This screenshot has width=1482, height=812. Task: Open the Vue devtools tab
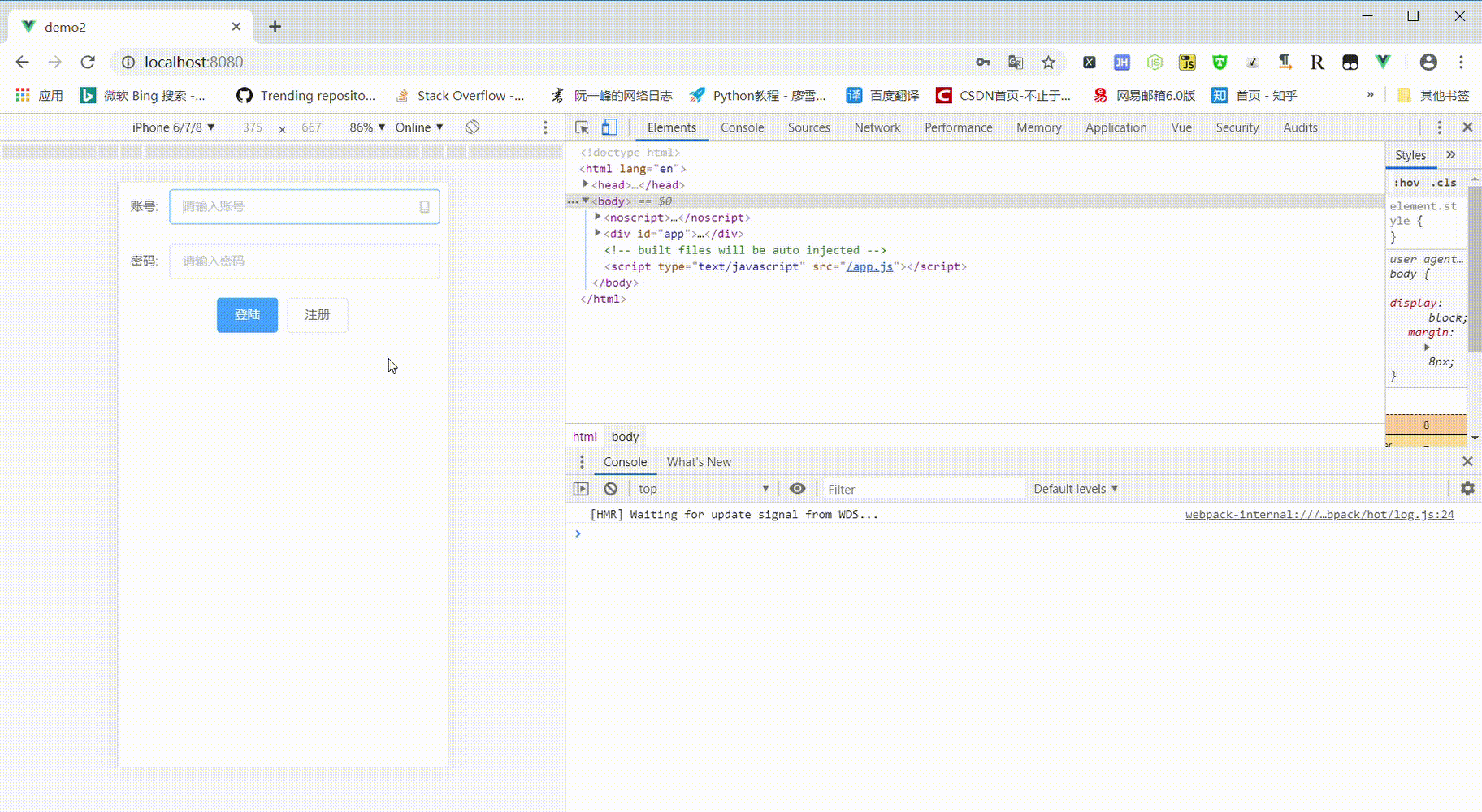click(x=1181, y=127)
